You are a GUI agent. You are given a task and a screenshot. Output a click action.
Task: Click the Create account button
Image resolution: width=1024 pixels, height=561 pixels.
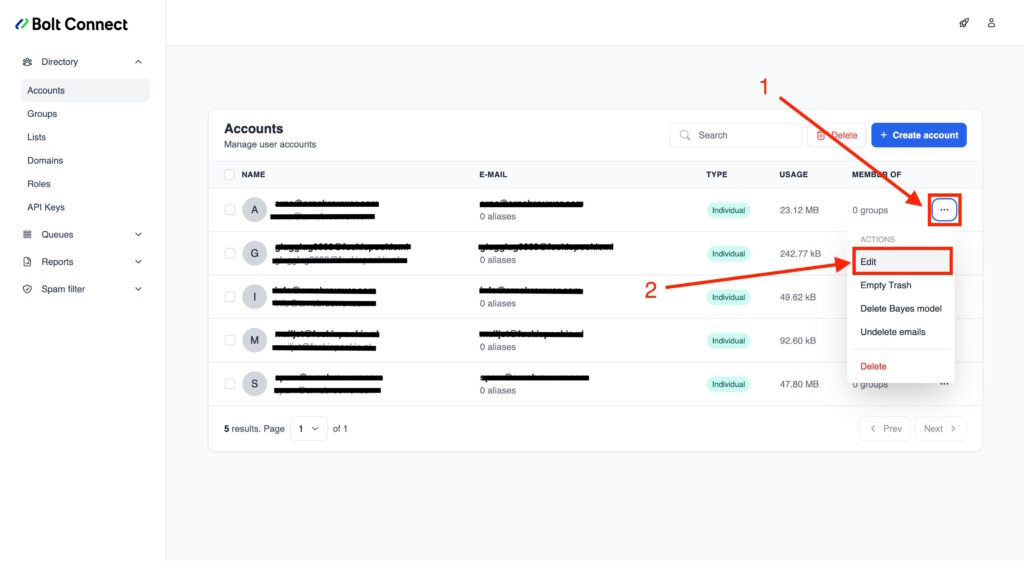(918, 135)
